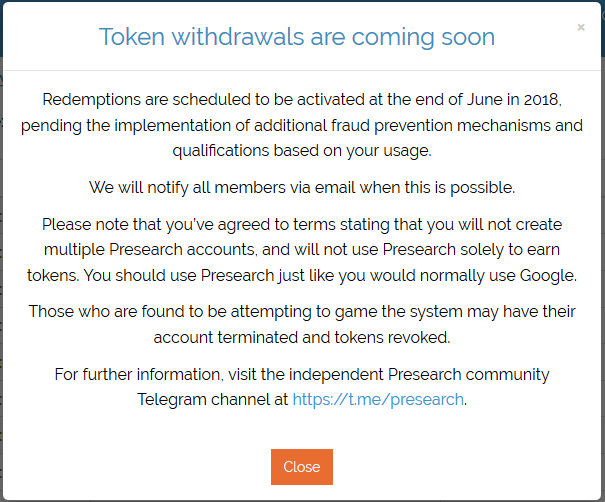Dismiss the modal with the × icon

(x=581, y=27)
